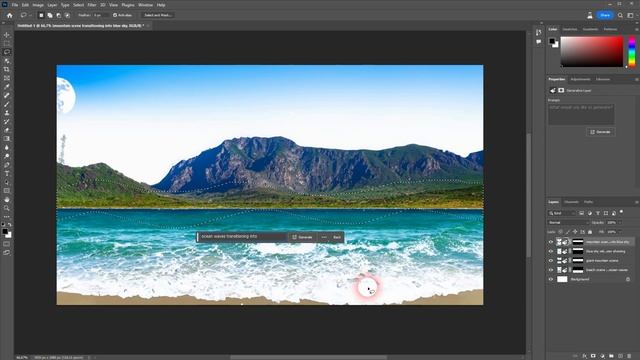This screenshot has width=640, height=360.
Task: Select the Horizontal Type tool
Action: (7, 173)
